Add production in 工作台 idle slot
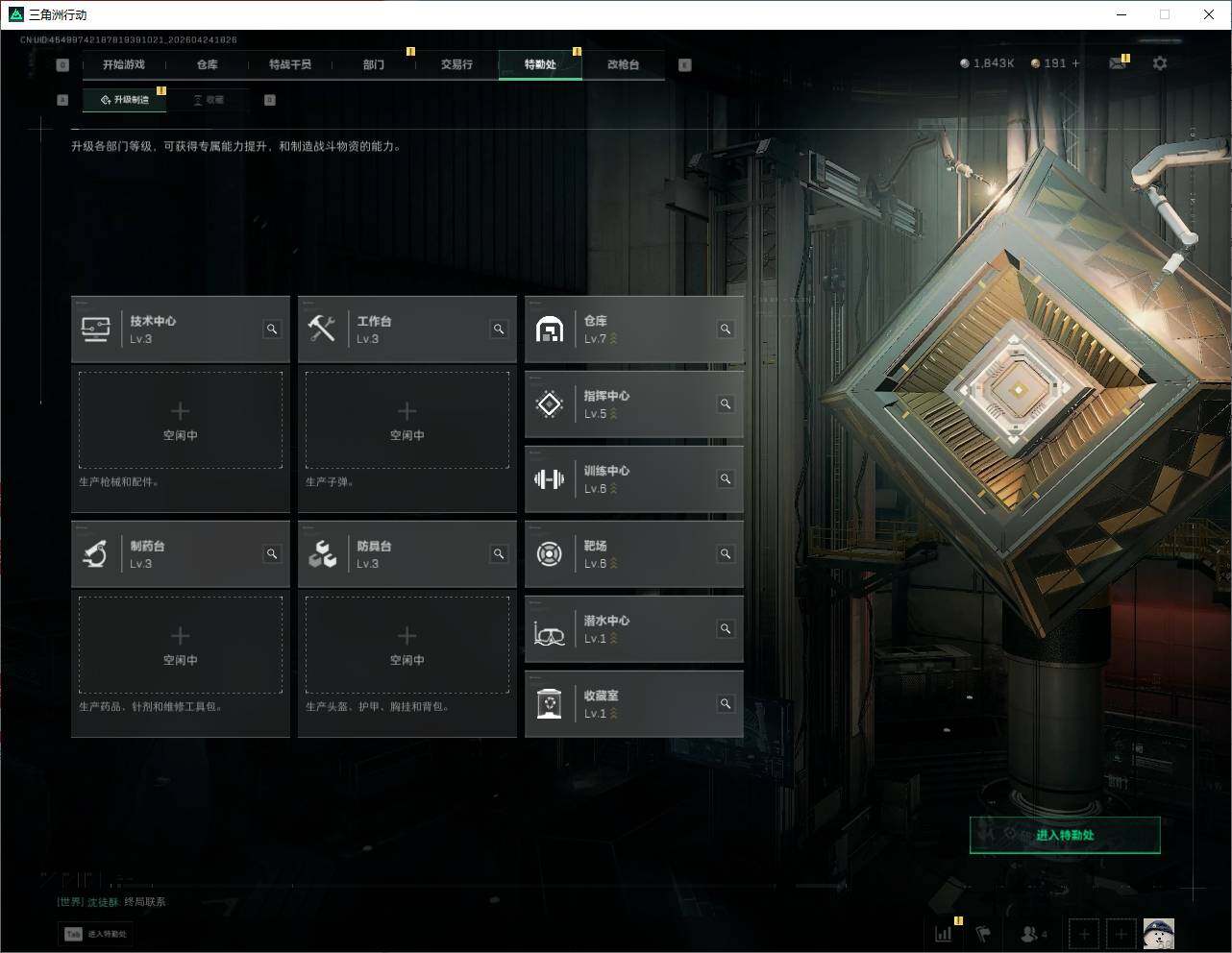This screenshot has height=953, width=1232. point(407,421)
